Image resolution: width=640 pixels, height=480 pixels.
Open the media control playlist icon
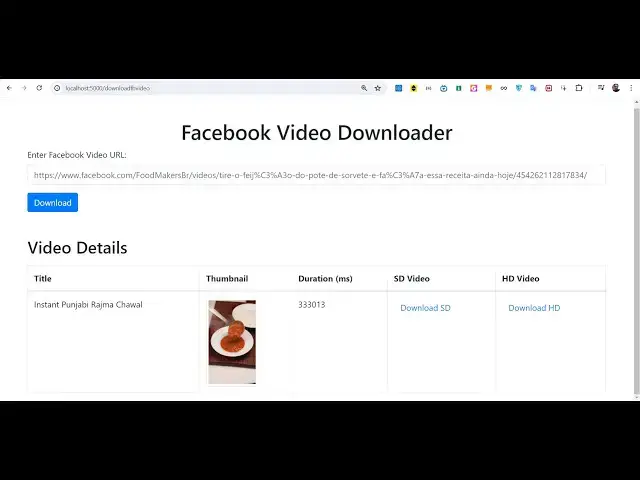601,88
